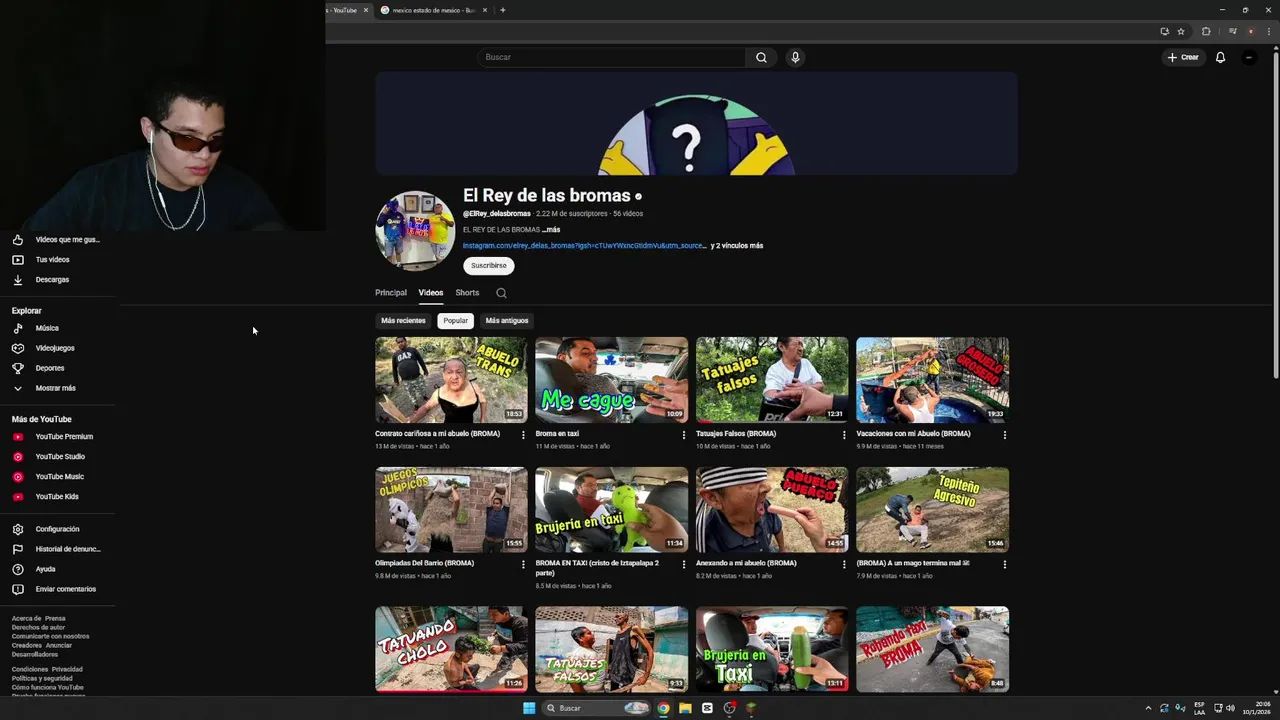Select the YouTube browser tab
This screenshot has width=1280, height=720.
point(348,10)
